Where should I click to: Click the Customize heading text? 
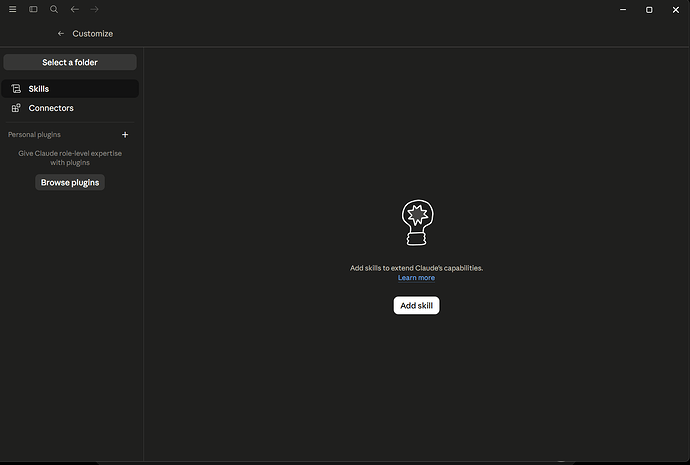pyautogui.click(x=92, y=33)
